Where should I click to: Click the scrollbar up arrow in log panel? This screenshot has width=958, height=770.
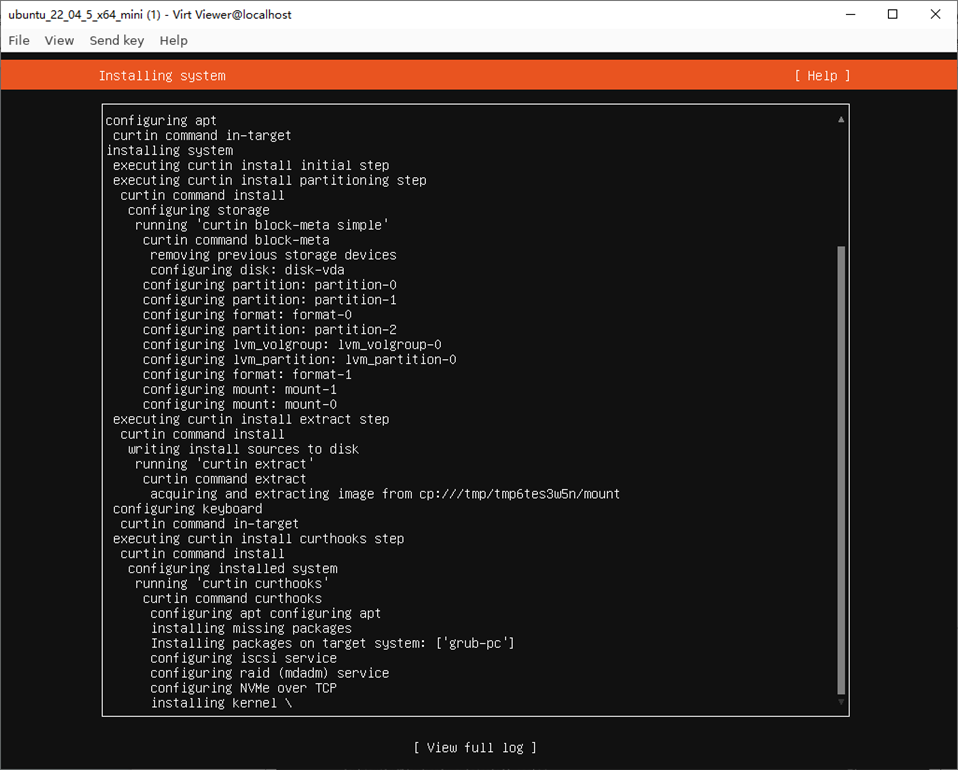coord(841,119)
